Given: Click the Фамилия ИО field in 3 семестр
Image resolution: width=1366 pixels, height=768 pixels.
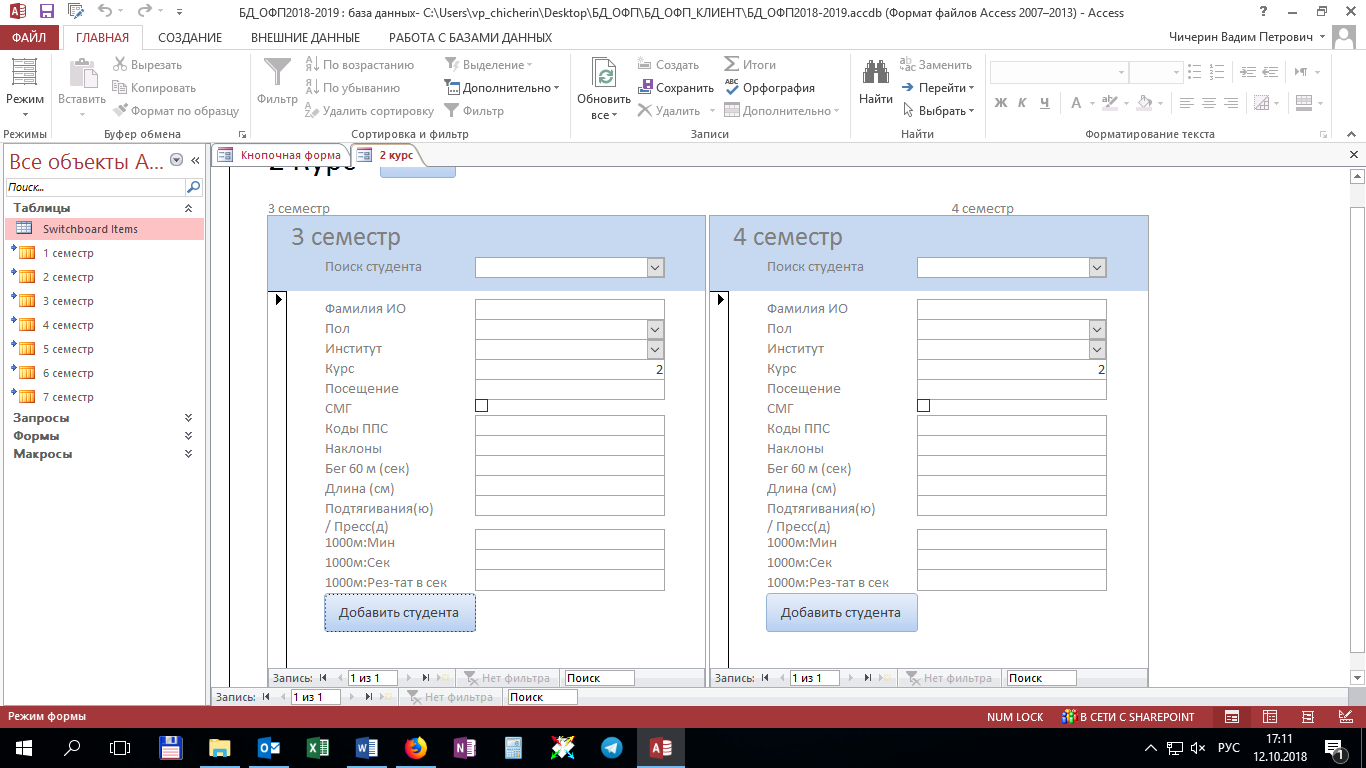Looking at the screenshot, I should (x=569, y=309).
